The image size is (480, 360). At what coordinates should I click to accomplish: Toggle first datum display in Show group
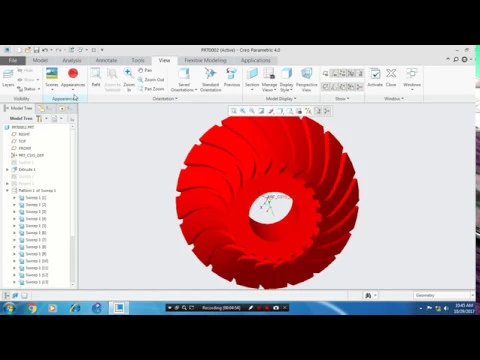(x=325, y=73)
